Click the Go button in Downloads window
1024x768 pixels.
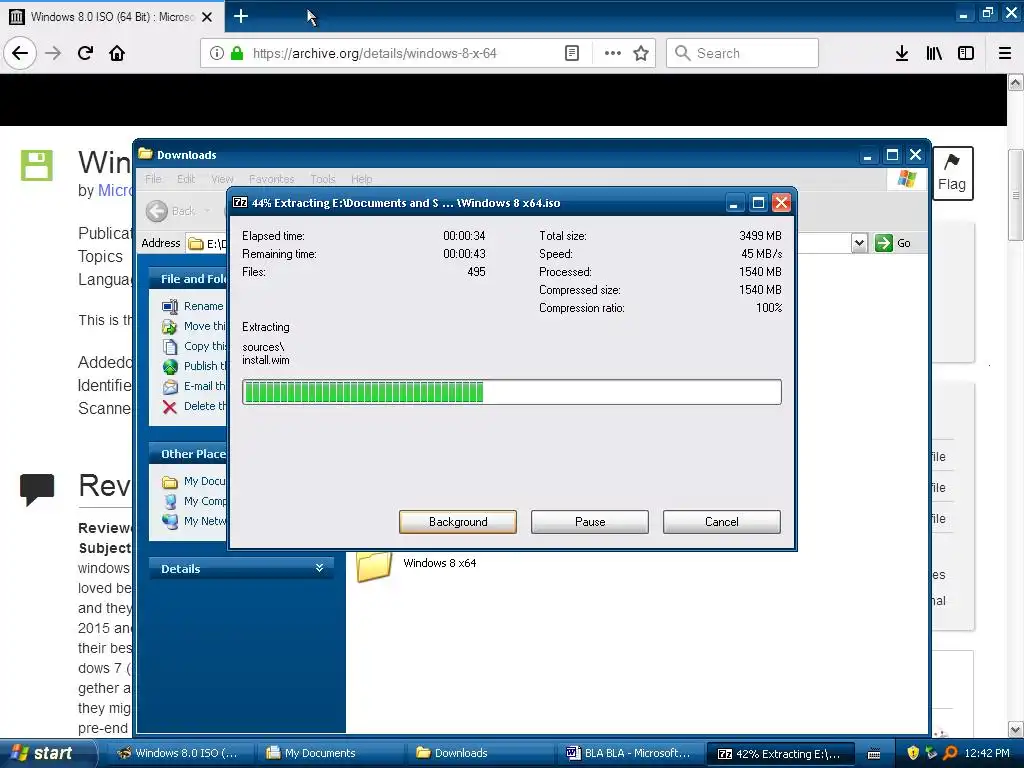(893, 243)
